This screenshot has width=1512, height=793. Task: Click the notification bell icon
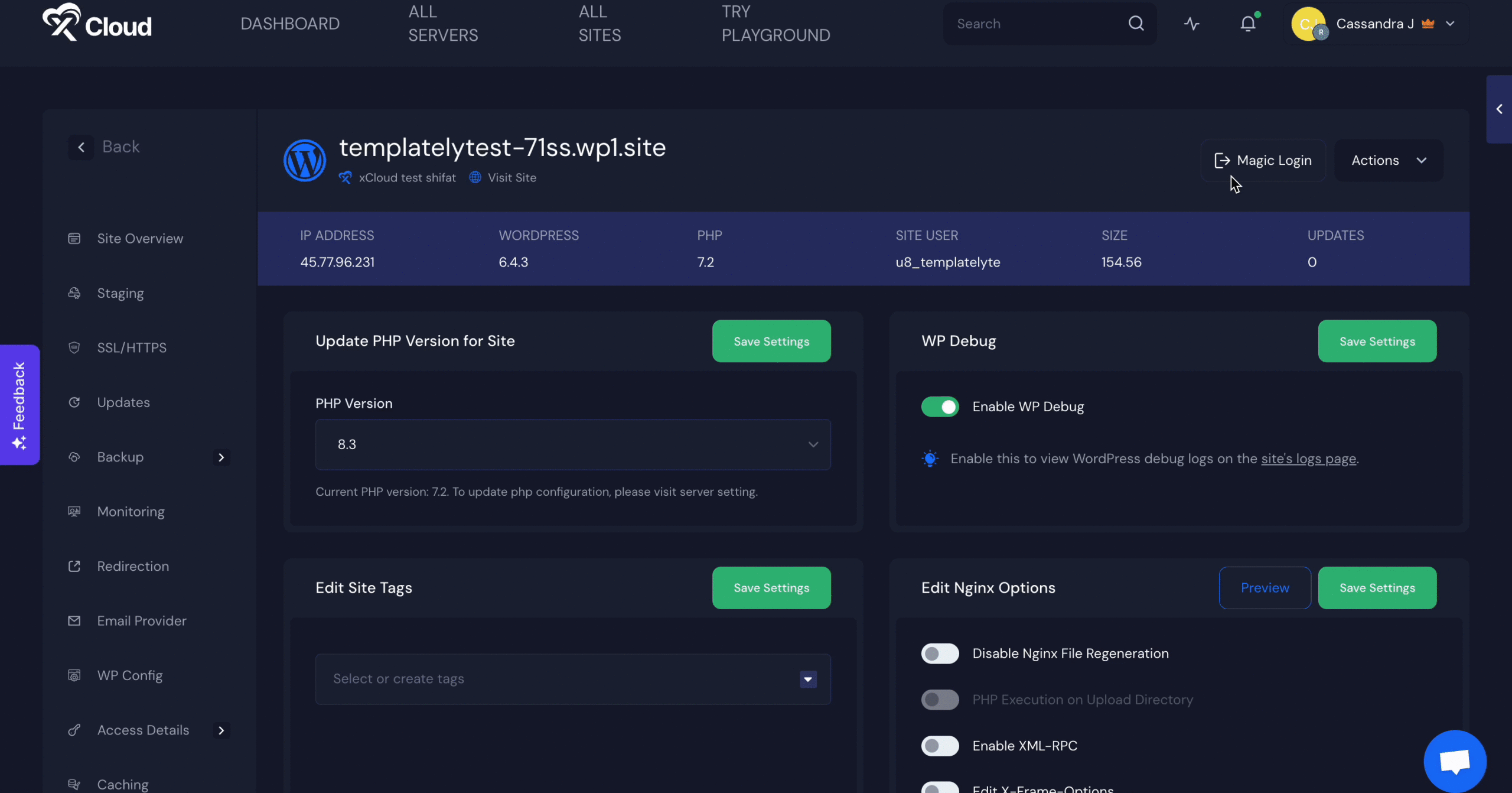pyautogui.click(x=1247, y=24)
